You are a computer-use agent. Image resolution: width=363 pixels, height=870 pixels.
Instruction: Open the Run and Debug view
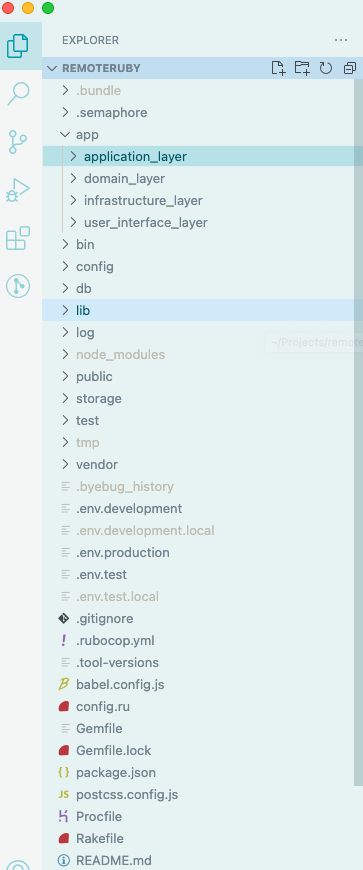(x=18, y=189)
